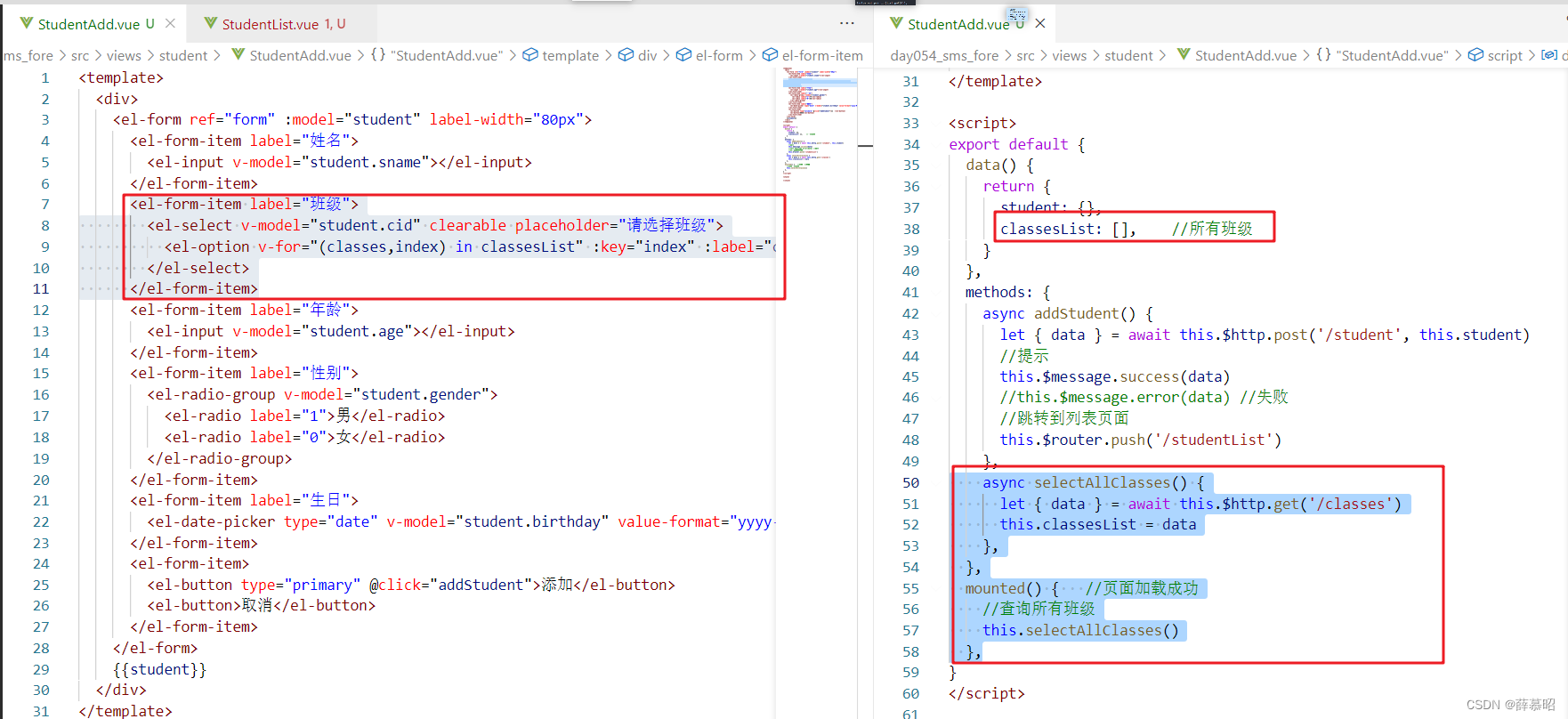Click the 'this.selectAllClasses()' call line
The height and width of the screenshot is (719, 1568).
(1080, 630)
